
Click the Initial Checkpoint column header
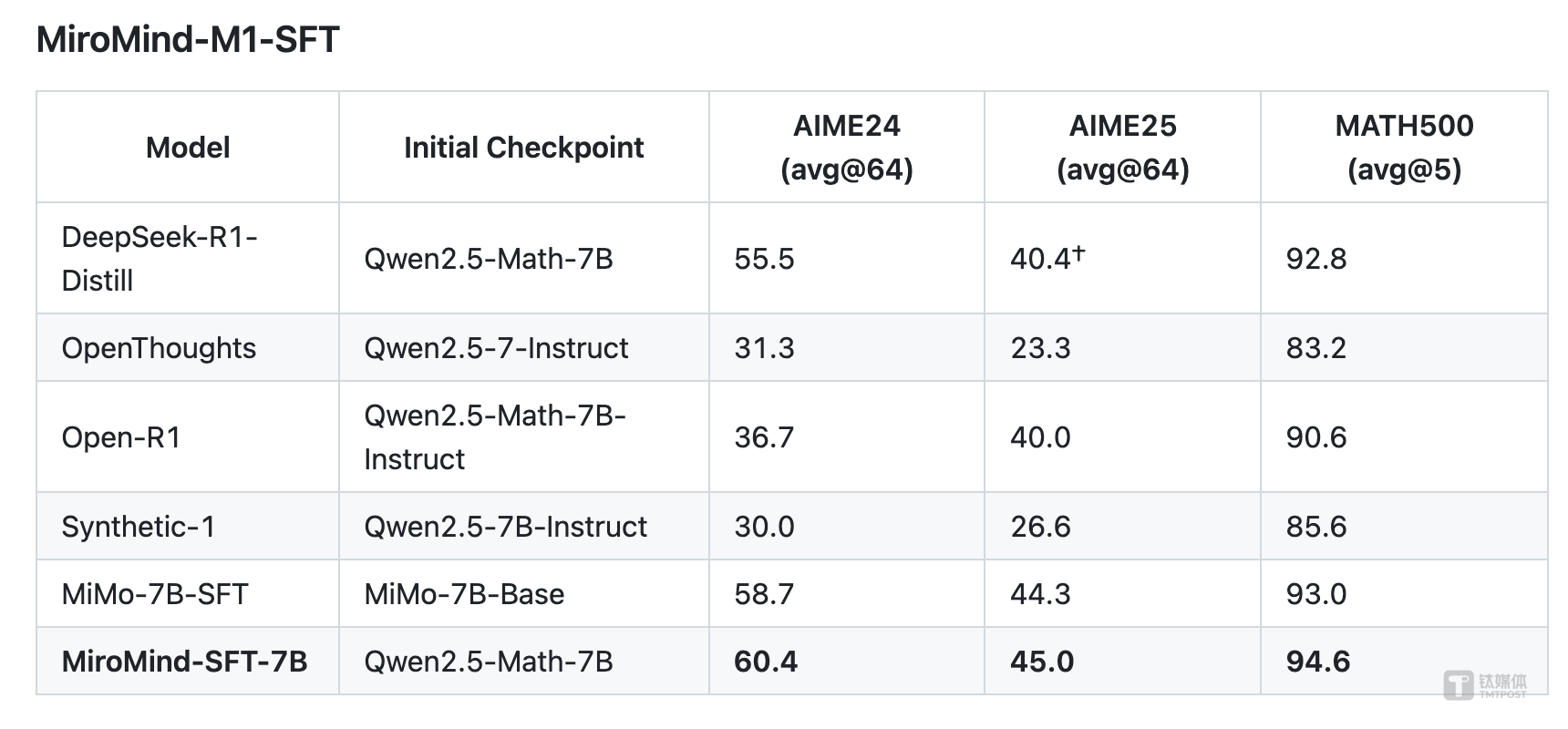523,148
